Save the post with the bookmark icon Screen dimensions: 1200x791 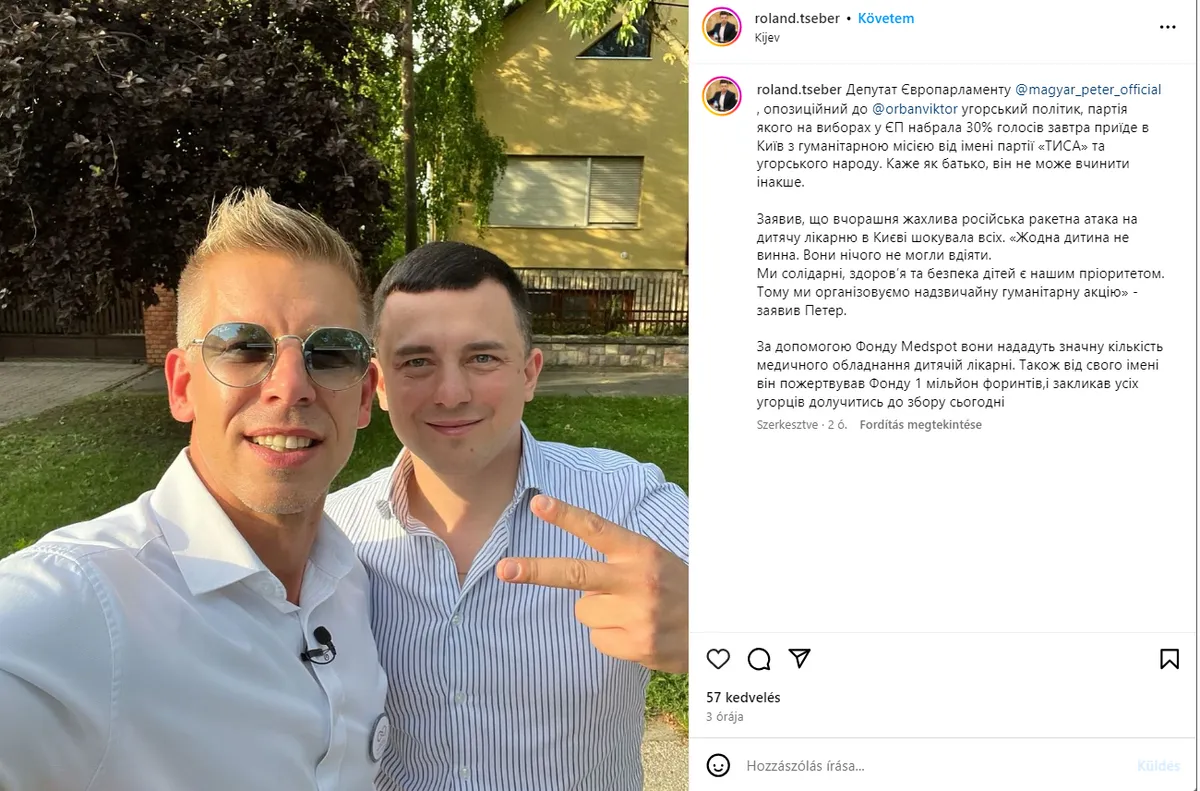pos(1169,659)
